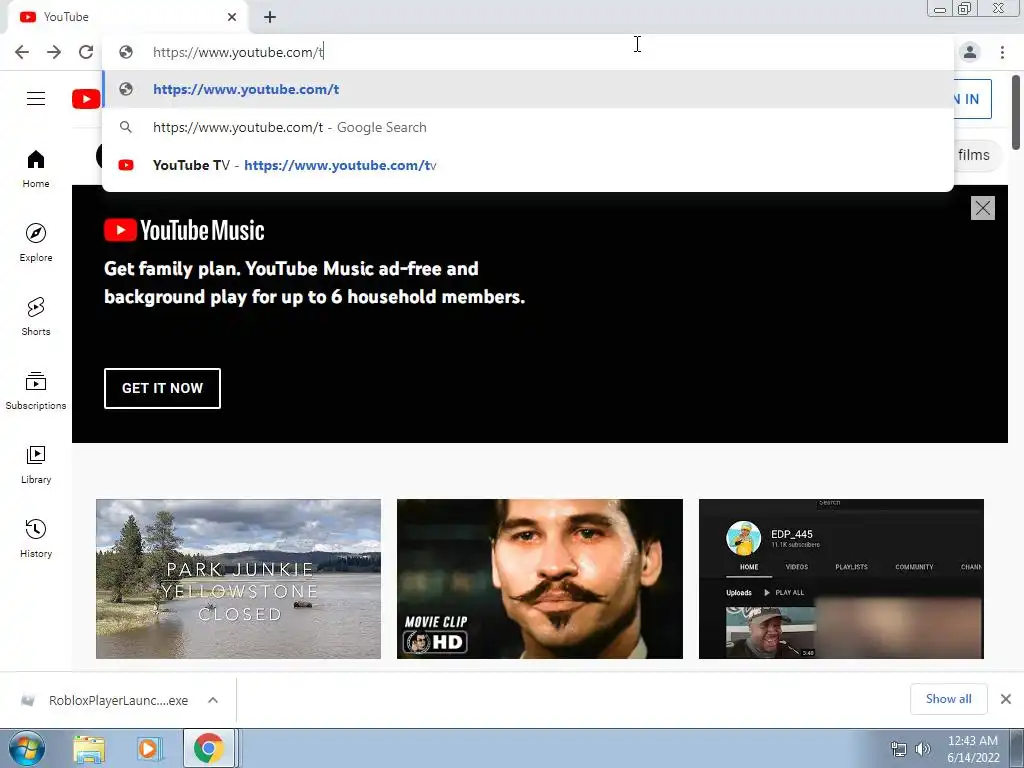This screenshot has height=768, width=1024.
Task: Open the EDP_445 video thumbnail
Action: (x=841, y=579)
